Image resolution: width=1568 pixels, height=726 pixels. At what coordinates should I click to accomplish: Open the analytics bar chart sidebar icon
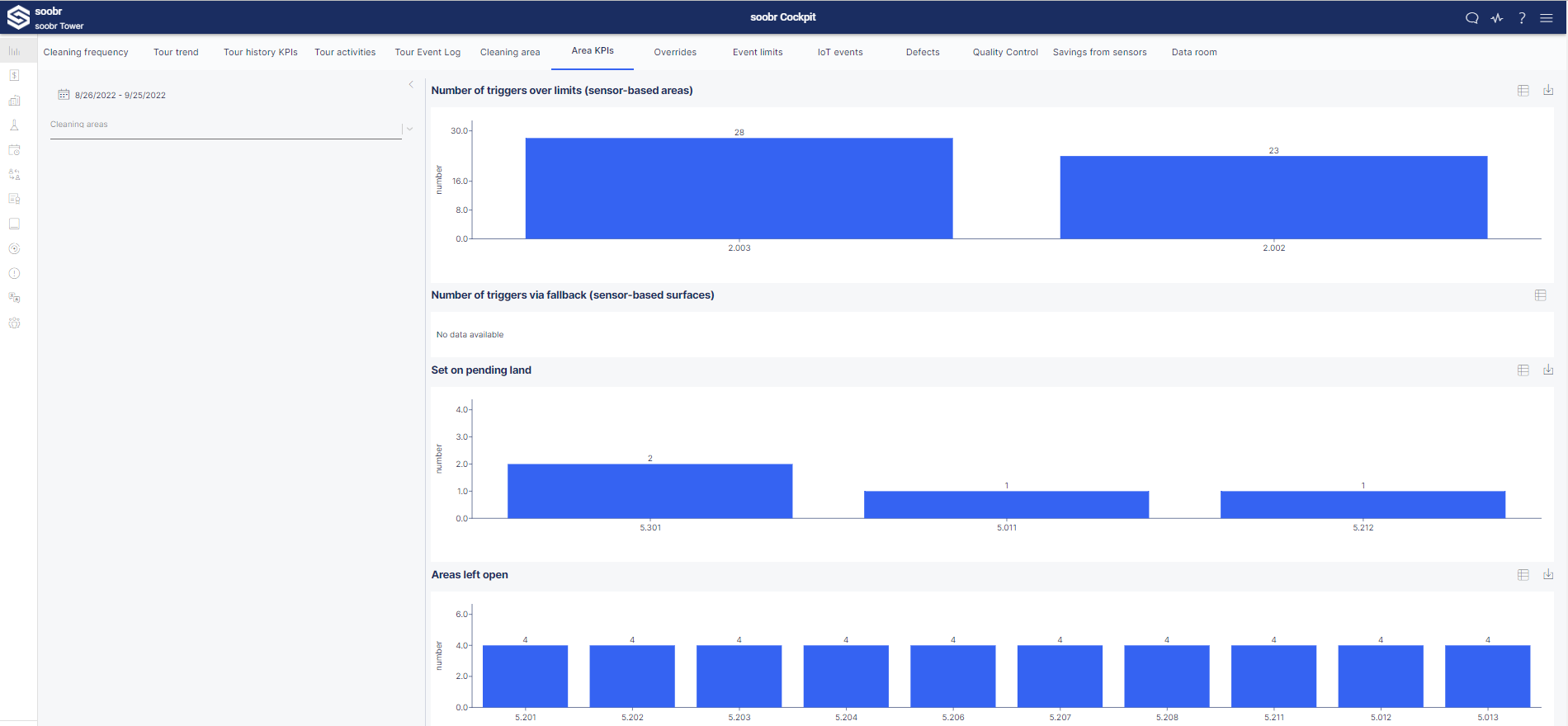[x=14, y=51]
